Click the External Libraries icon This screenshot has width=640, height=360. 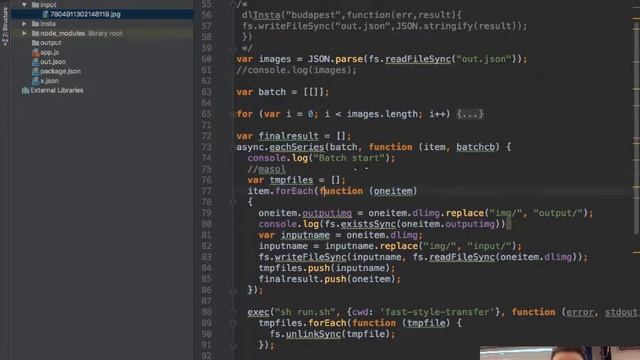coord(25,90)
